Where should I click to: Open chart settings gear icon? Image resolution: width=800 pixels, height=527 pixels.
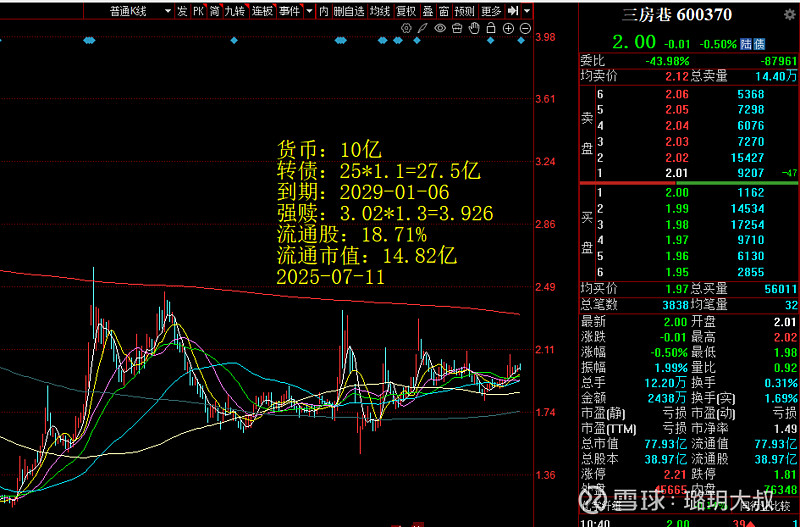tap(406, 29)
